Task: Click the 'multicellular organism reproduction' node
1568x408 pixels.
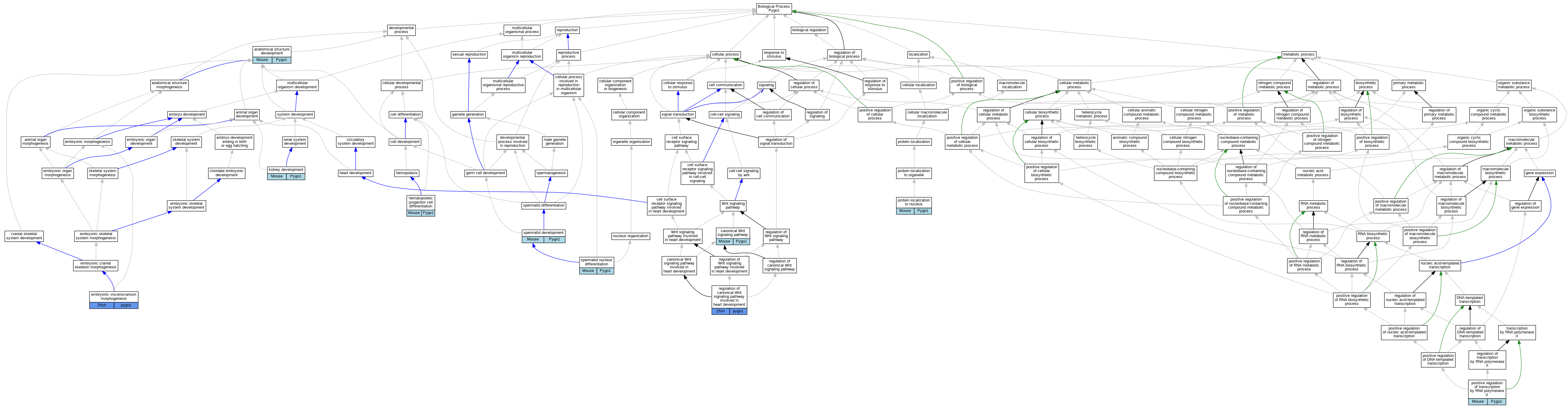Action: [x=522, y=55]
